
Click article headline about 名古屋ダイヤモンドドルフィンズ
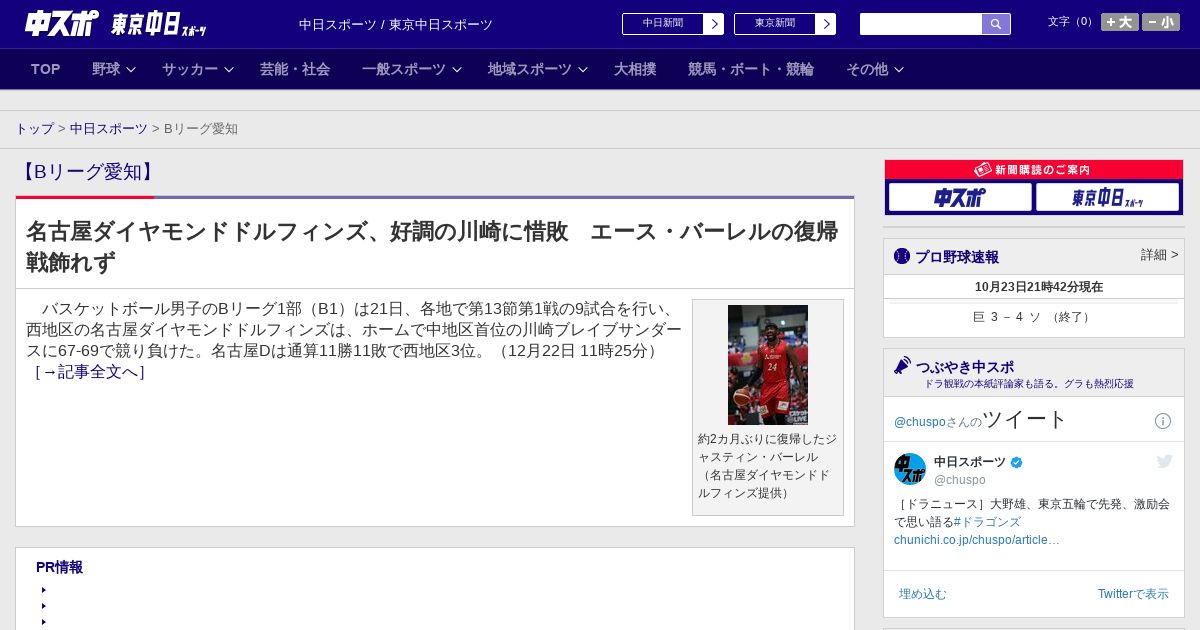pos(432,247)
